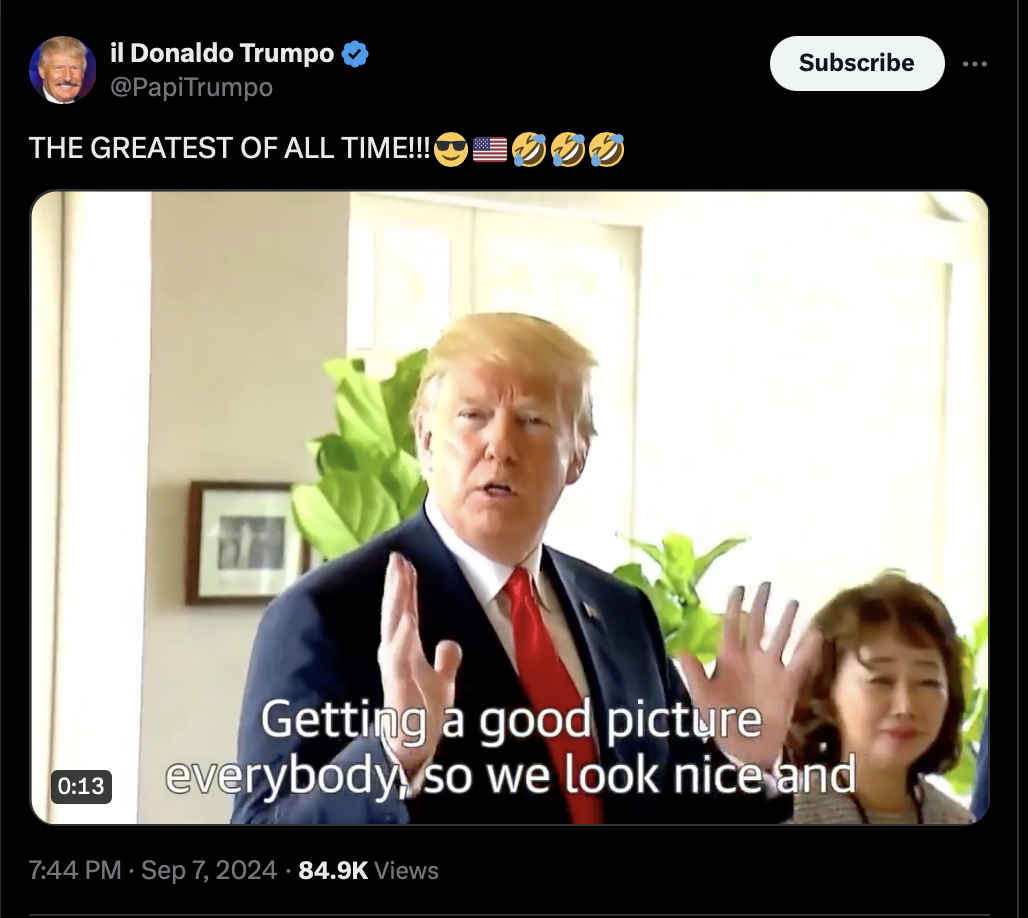Click the @PapiTrumpo handle

click(x=191, y=87)
